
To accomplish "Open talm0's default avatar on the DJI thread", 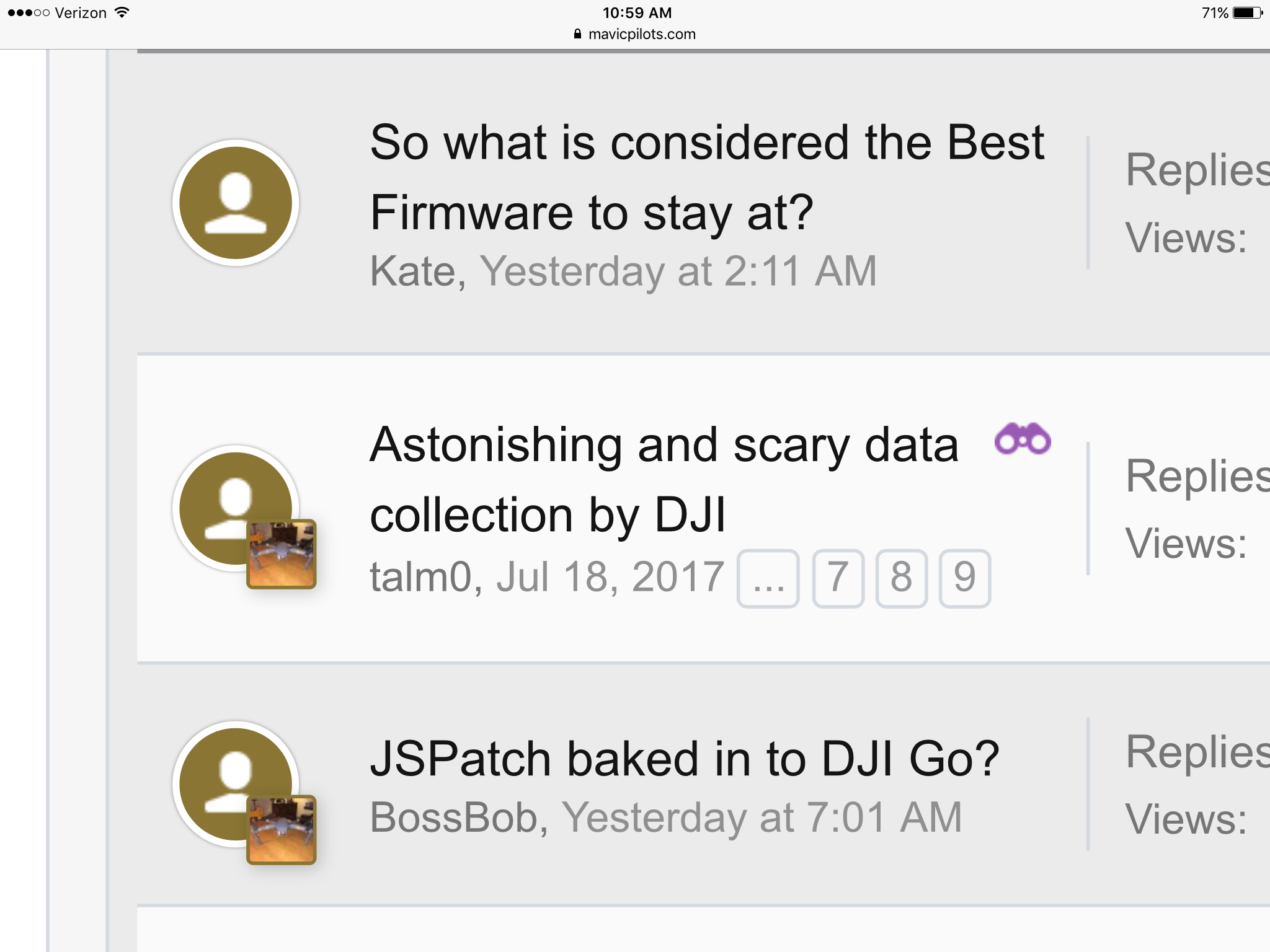I will (236, 508).
